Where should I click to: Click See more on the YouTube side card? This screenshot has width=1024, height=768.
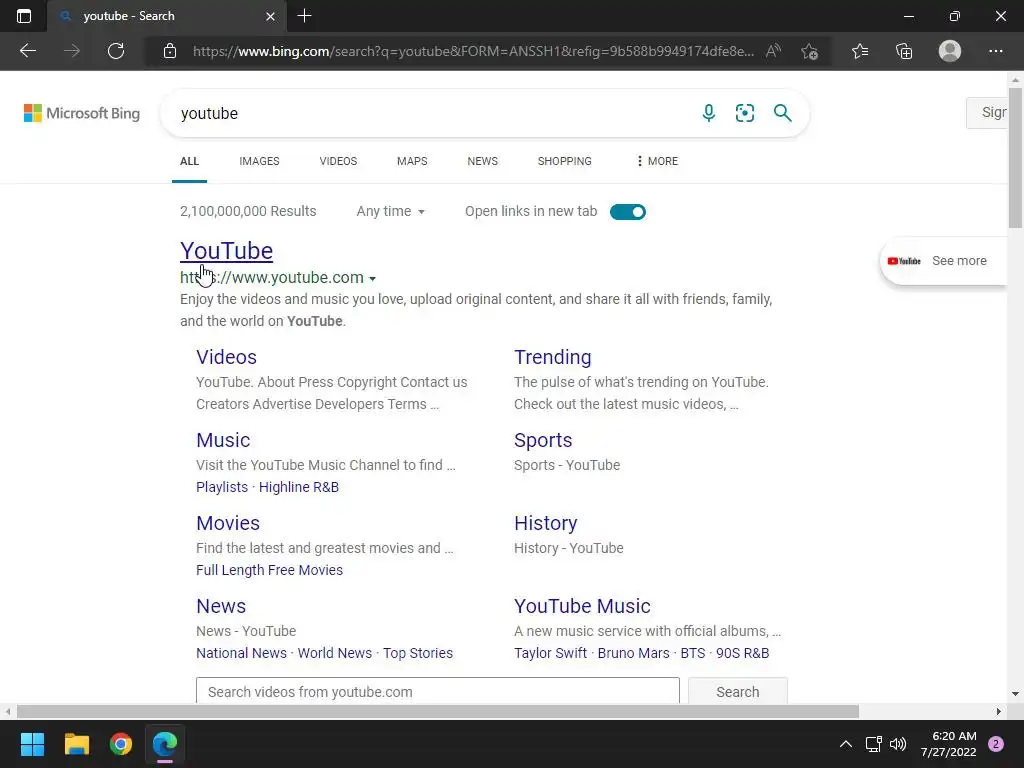coord(959,261)
